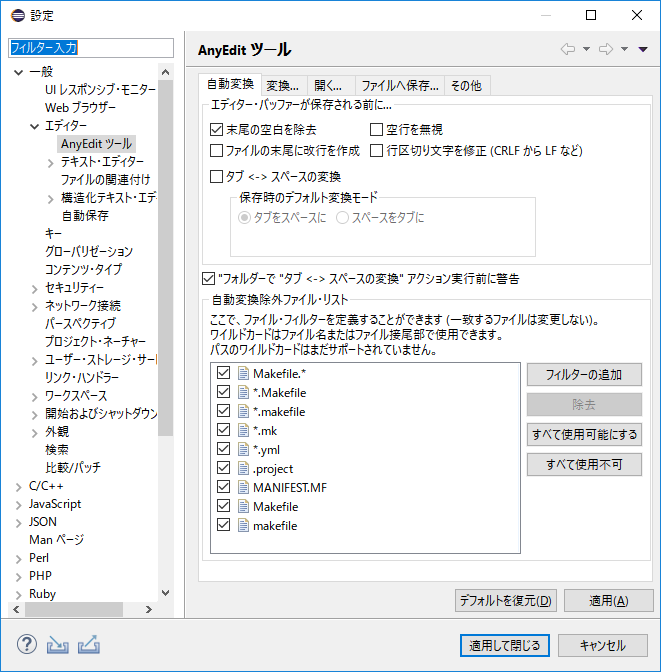Click the フィルター入力 search field

point(91,48)
